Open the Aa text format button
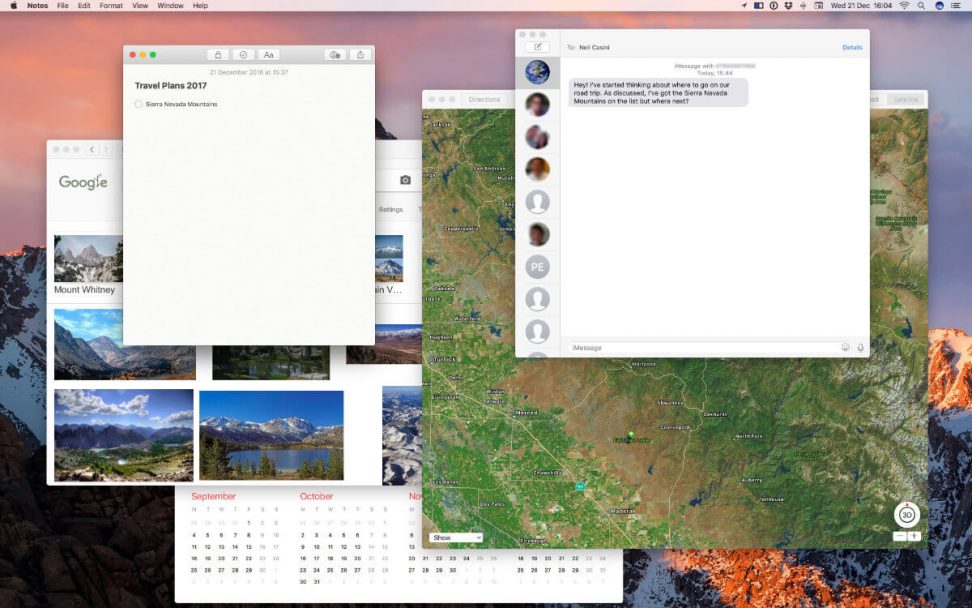This screenshot has width=972, height=608. tap(268, 55)
